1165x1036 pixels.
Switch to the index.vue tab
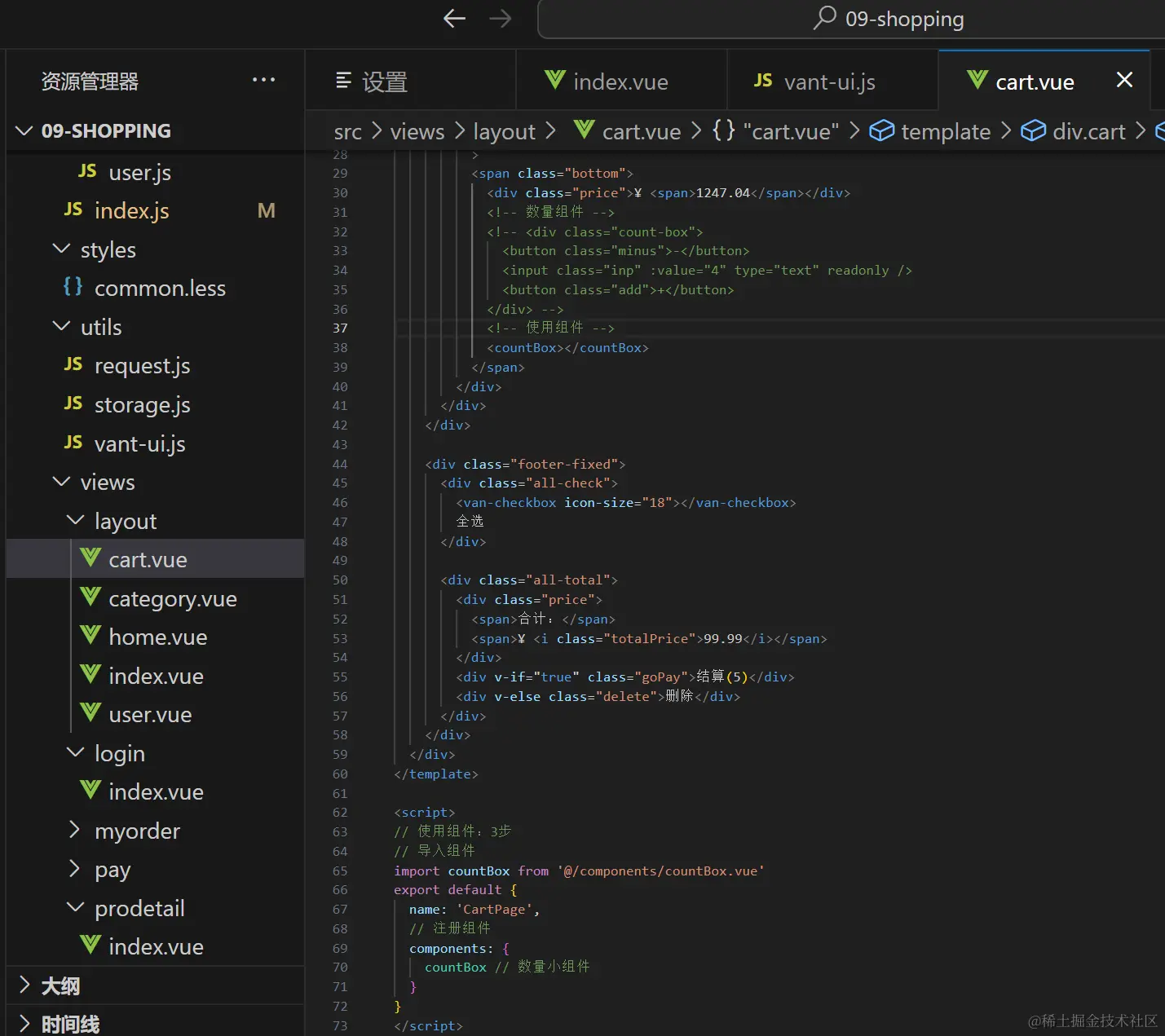(621, 80)
